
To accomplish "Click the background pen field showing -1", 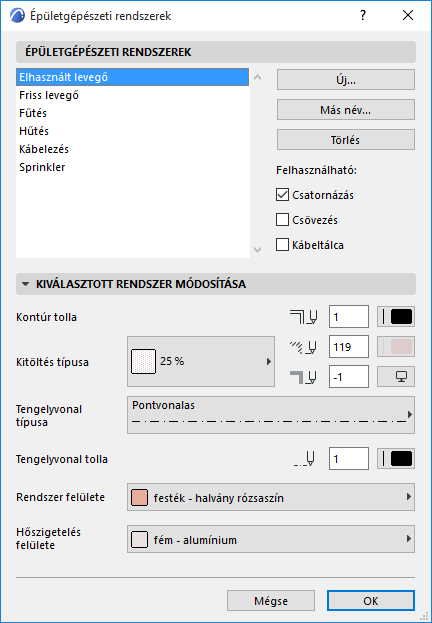I will point(349,377).
